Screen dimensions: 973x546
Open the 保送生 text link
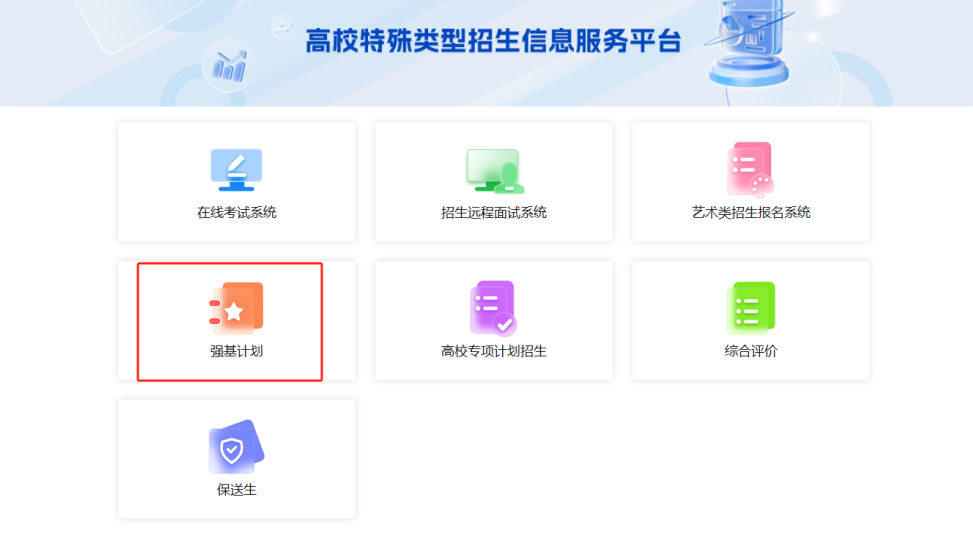pyautogui.click(x=236, y=490)
